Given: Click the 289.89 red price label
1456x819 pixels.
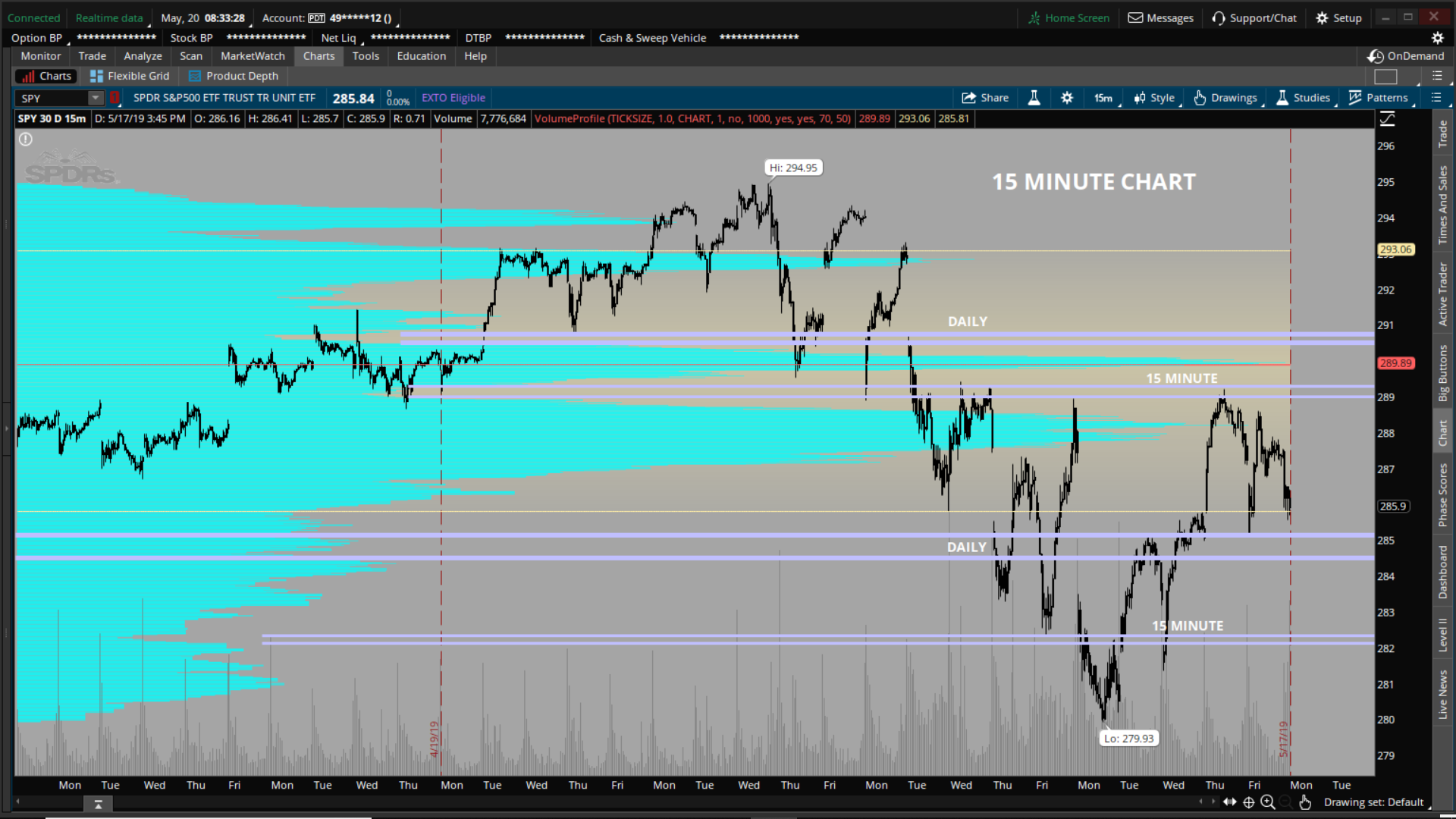Looking at the screenshot, I should click(x=1396, y=363).
